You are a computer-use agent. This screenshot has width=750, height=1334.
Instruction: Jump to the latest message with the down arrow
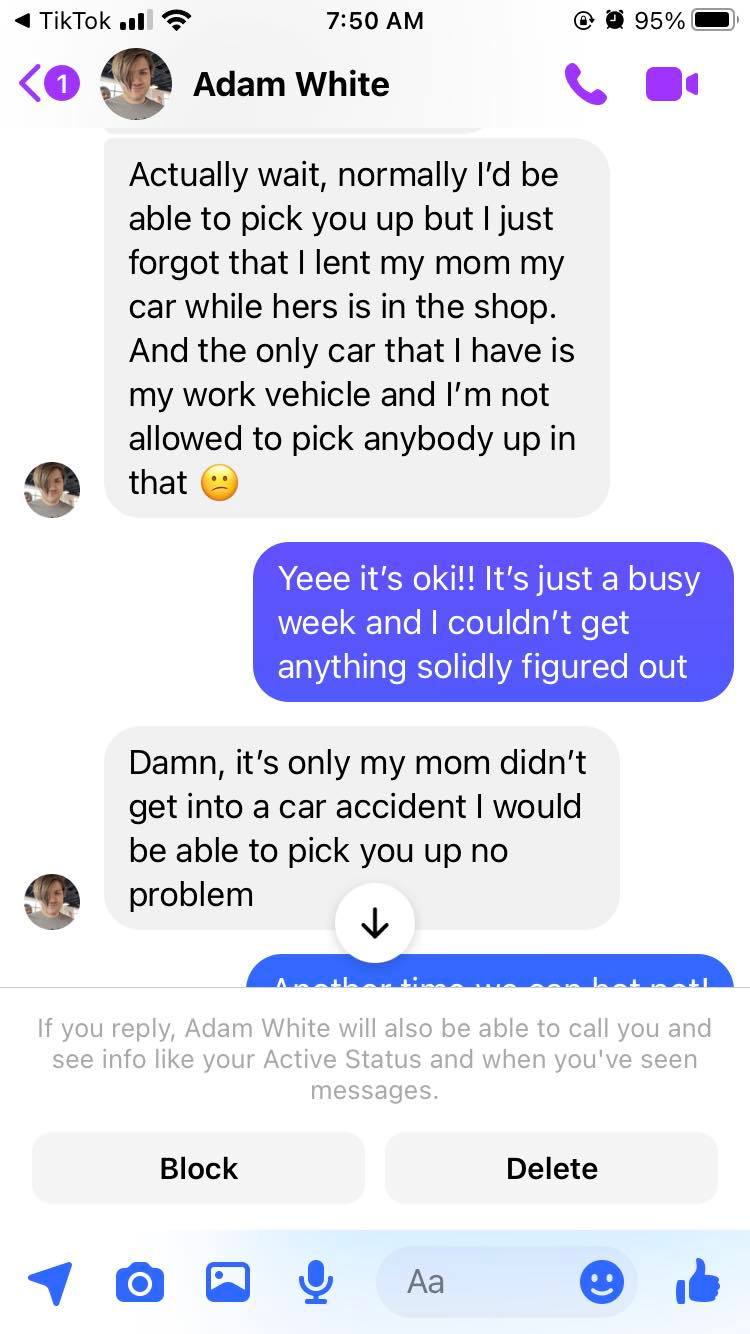pyautogui.click(x=375, y=923)
